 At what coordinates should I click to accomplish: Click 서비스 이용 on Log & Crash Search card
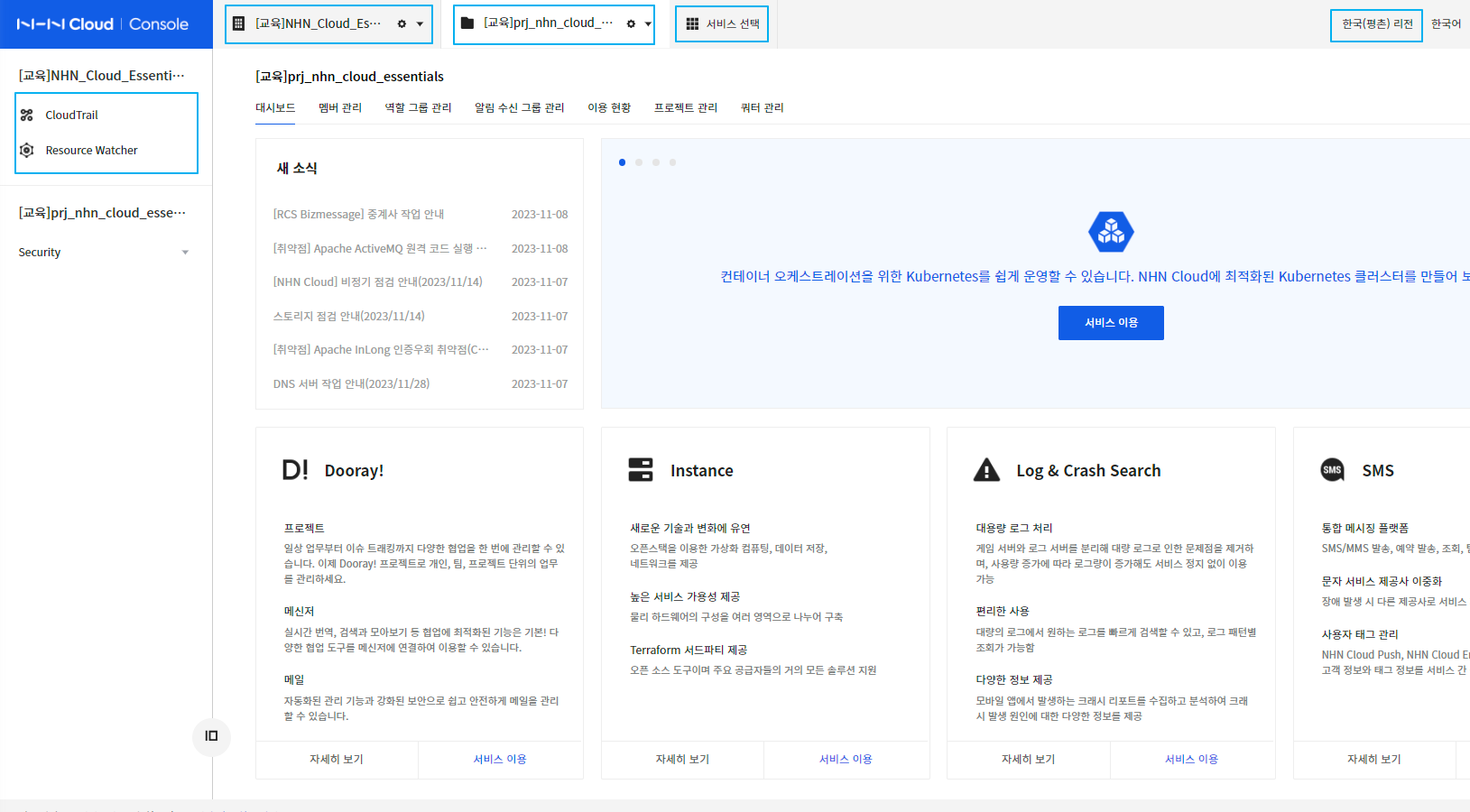coord(1191,760)
